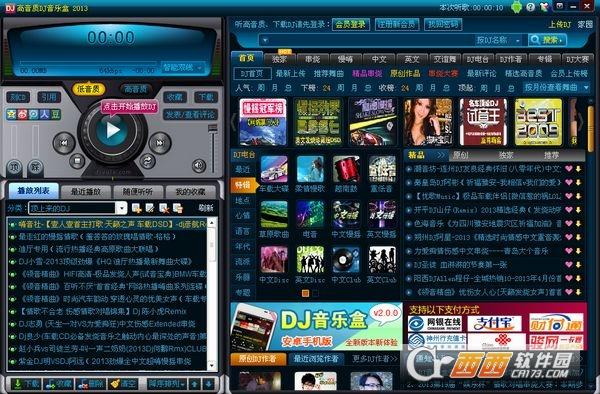Click the 收藏 button below the playlist
Viewport: 600px width, 394px height.
tap(58, 384)
